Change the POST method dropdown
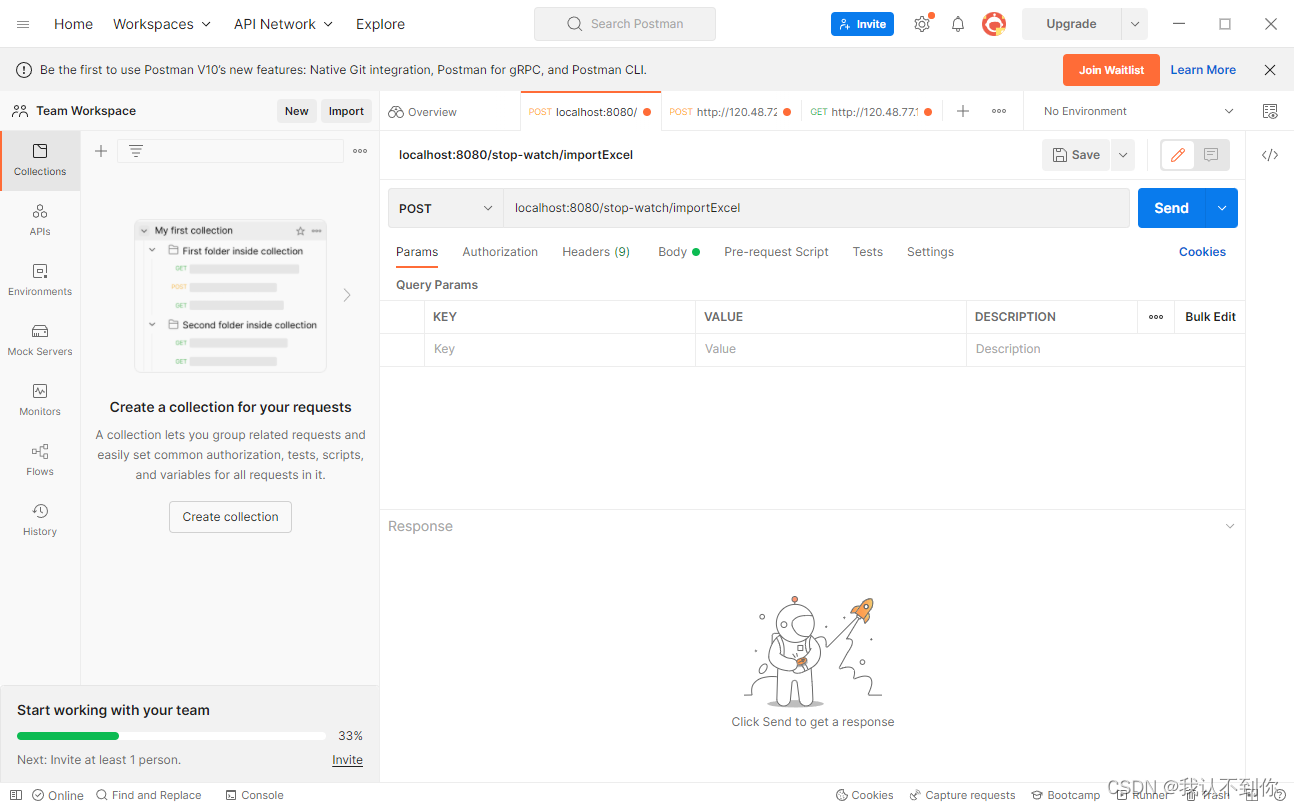1294x807 pixels. point(446,208)
